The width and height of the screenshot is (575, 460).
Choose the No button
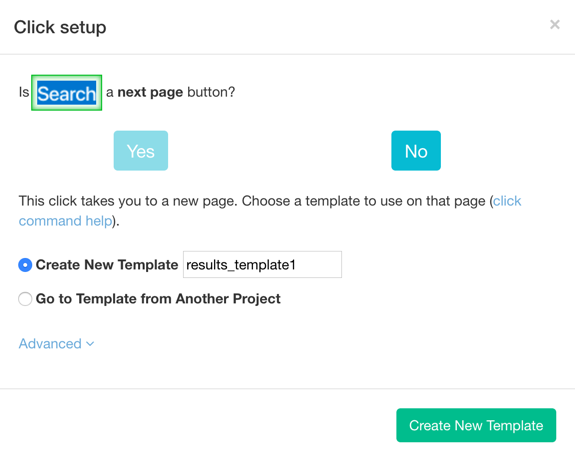(x=416, y=151)
